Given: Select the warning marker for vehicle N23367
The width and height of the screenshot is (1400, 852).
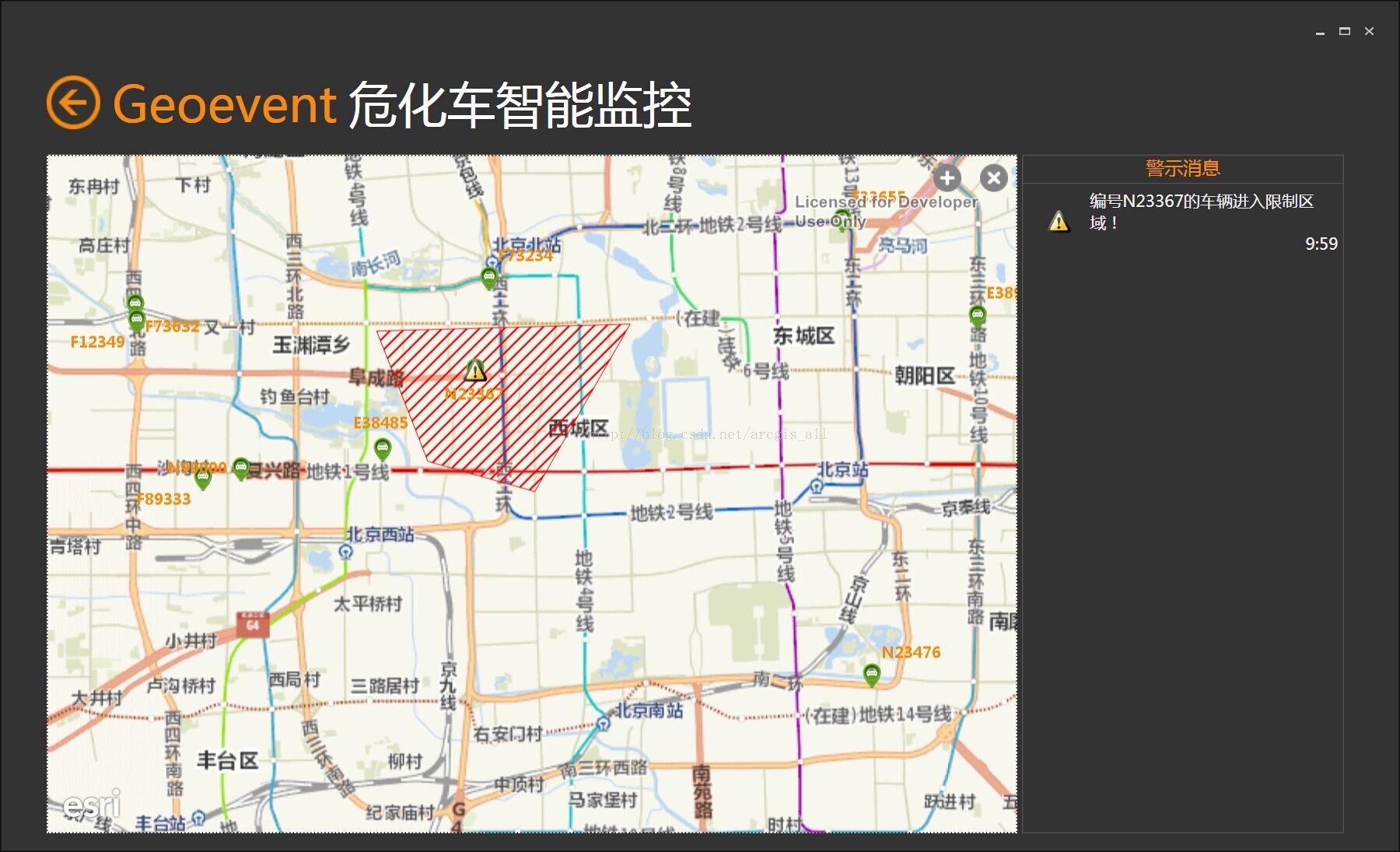Looking at the screenshot, I should [475, 370].
